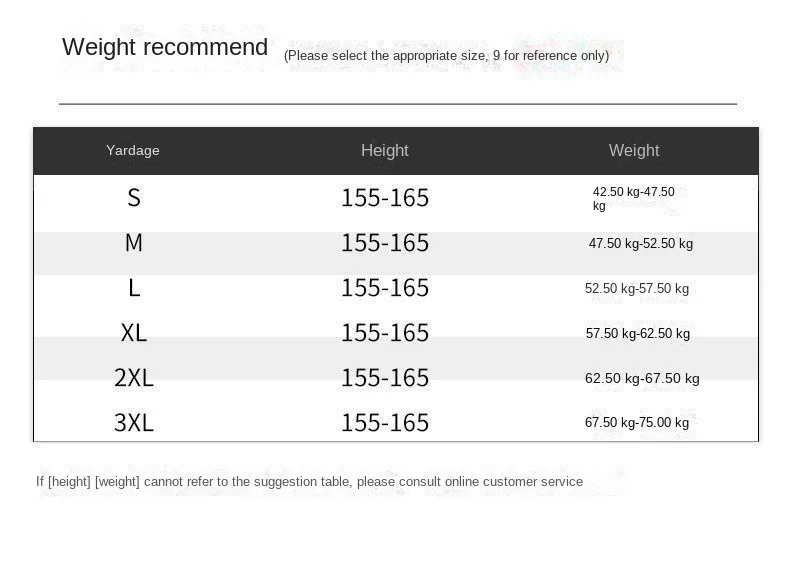Select the 3XL size cell
The image size is (790, 567).
(x=134, y=422)
